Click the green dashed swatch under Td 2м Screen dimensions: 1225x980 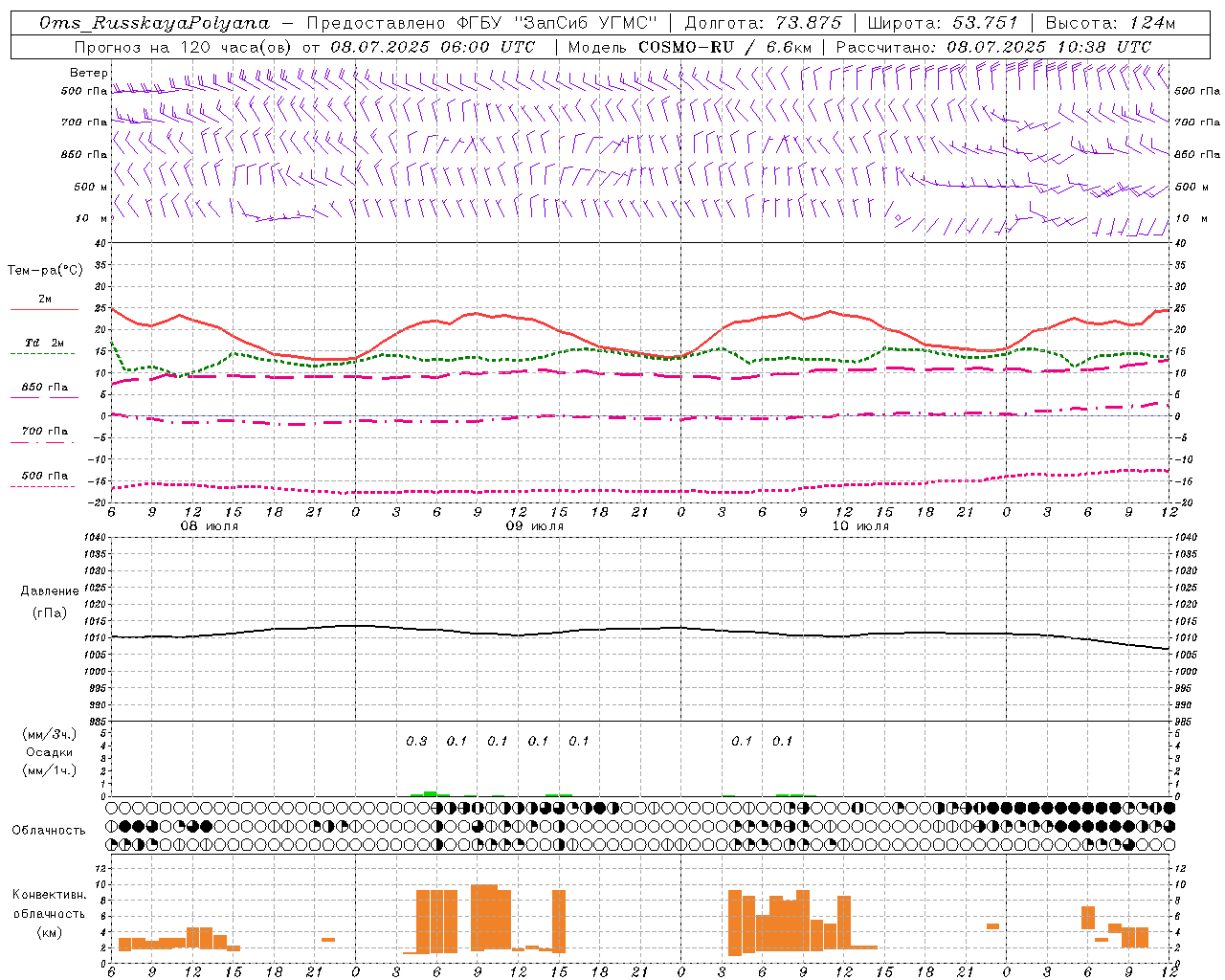pyautogui.click(x=42, y=354)
